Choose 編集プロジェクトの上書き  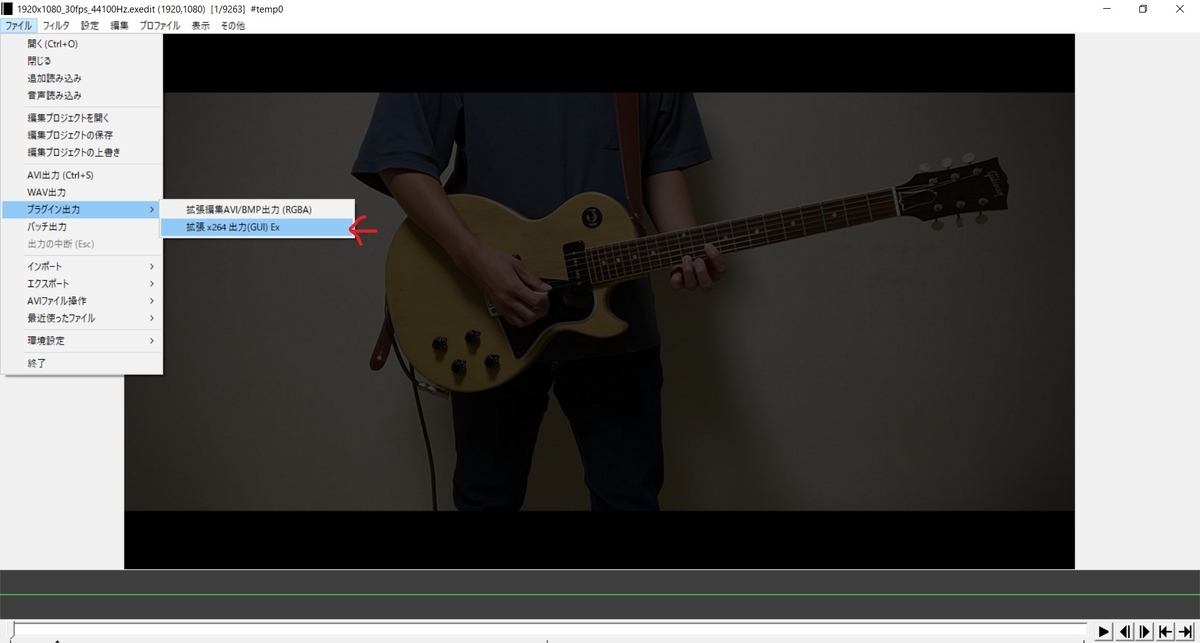point(82,152)
